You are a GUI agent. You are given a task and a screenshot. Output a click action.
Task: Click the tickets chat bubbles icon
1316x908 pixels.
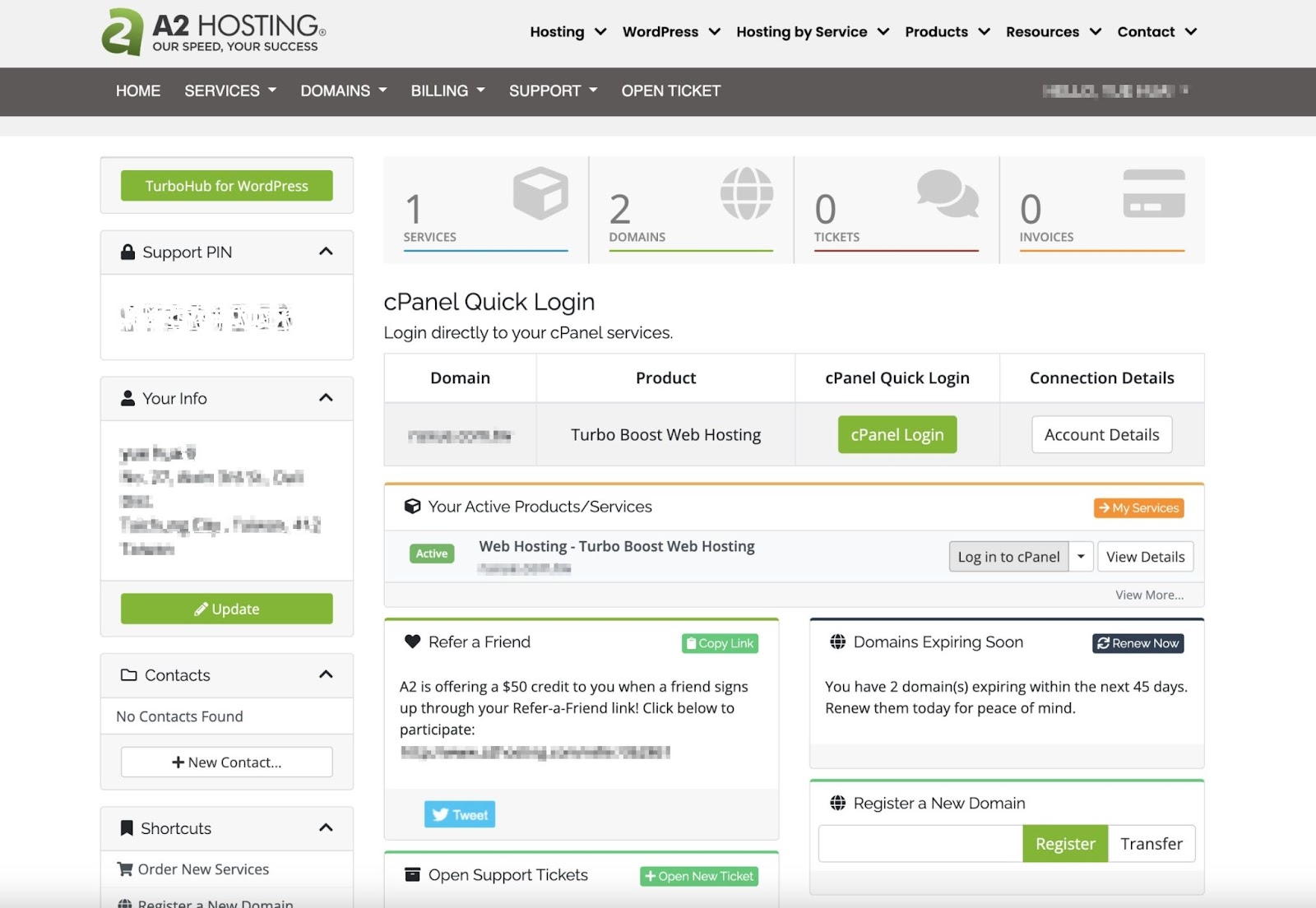[x=948, y=193]
